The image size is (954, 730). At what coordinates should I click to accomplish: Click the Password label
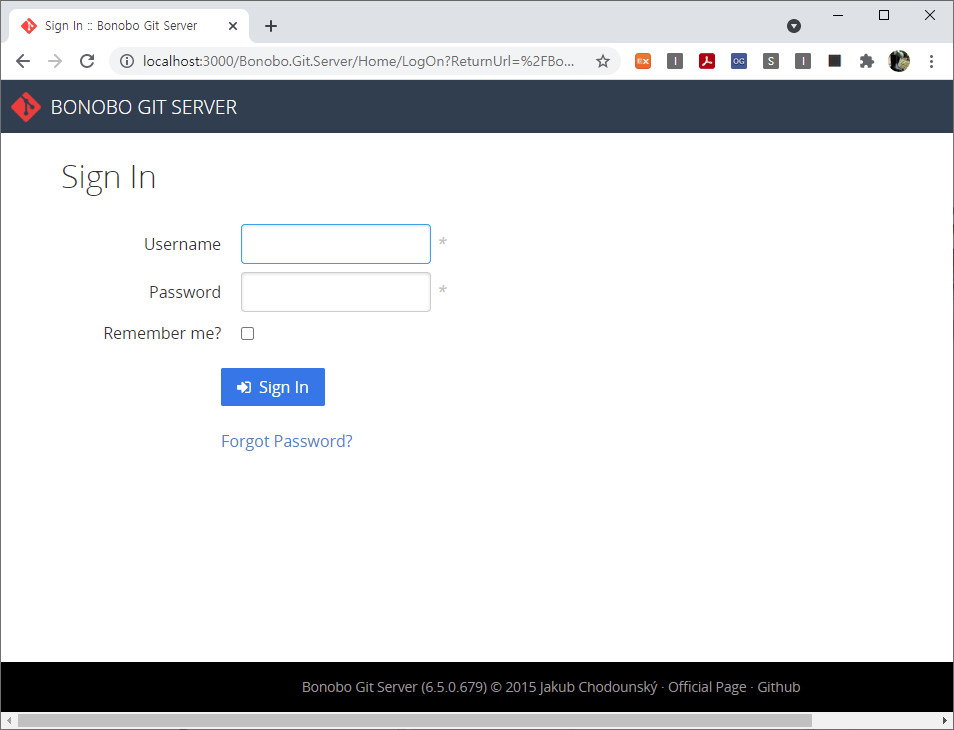pos(184,292)
